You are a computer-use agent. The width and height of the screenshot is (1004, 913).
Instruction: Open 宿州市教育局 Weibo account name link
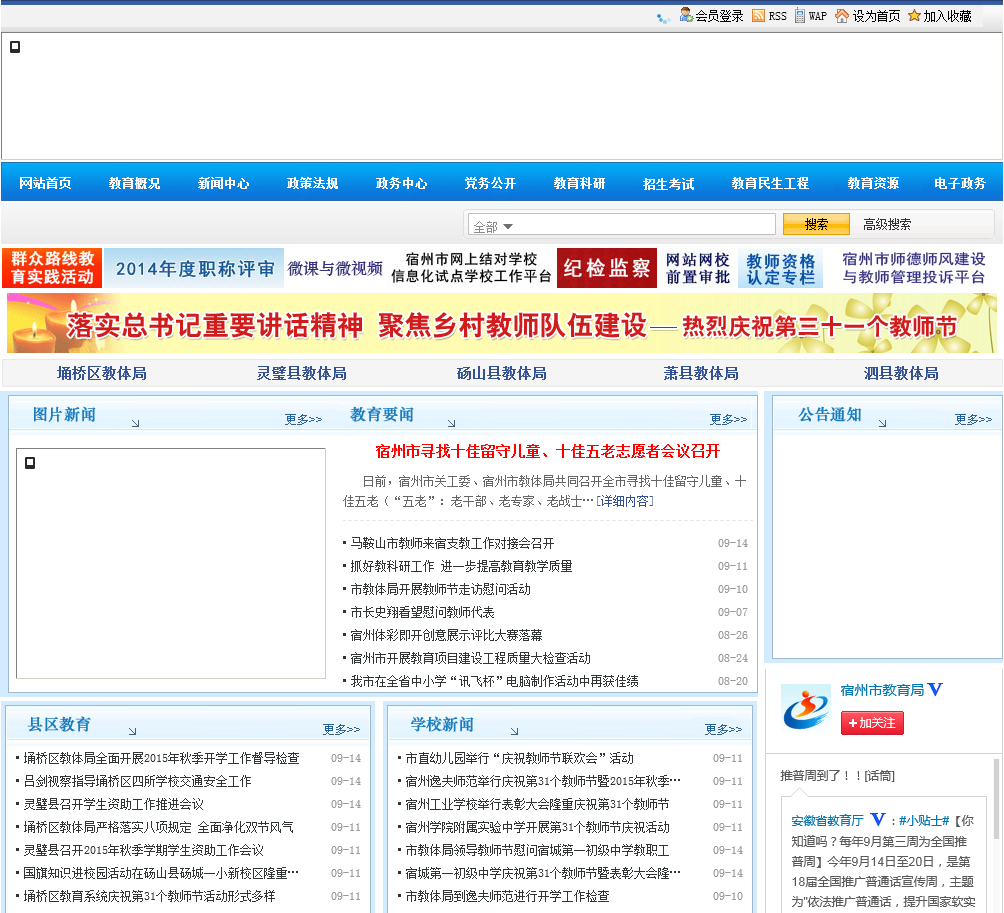[x=882, y=690]
